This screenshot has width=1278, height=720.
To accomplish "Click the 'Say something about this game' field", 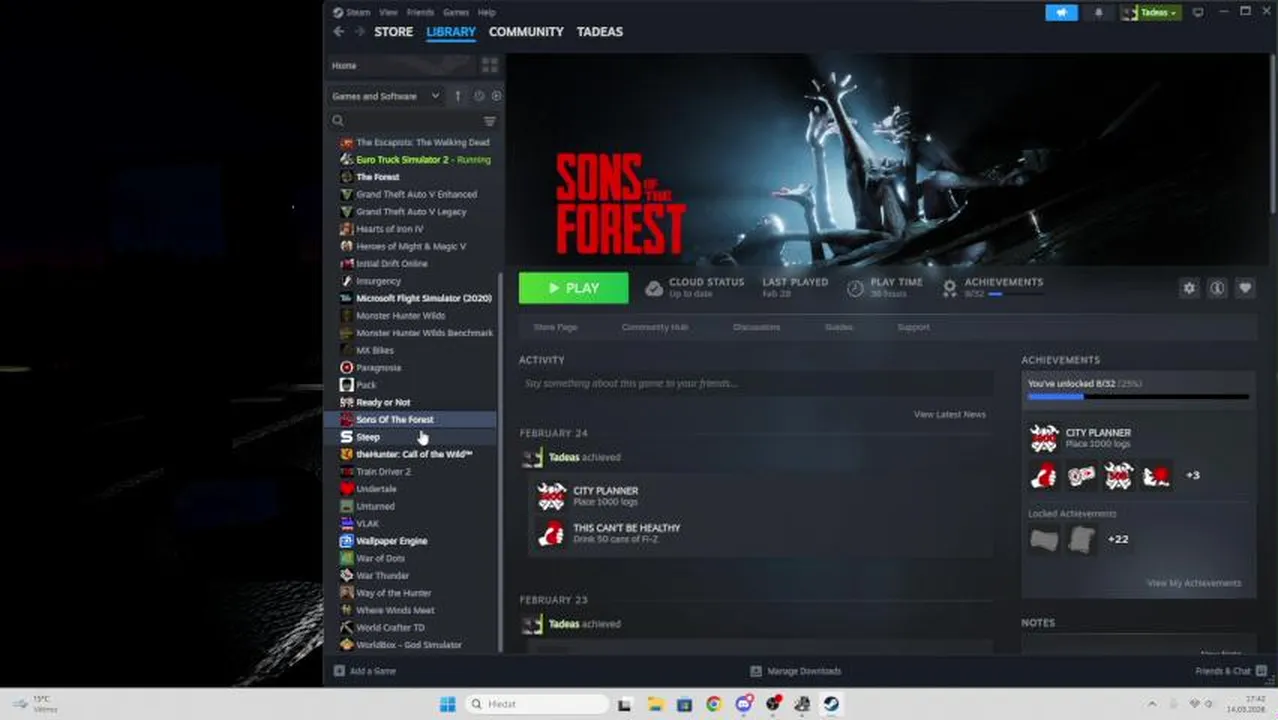I will [757, 384].
